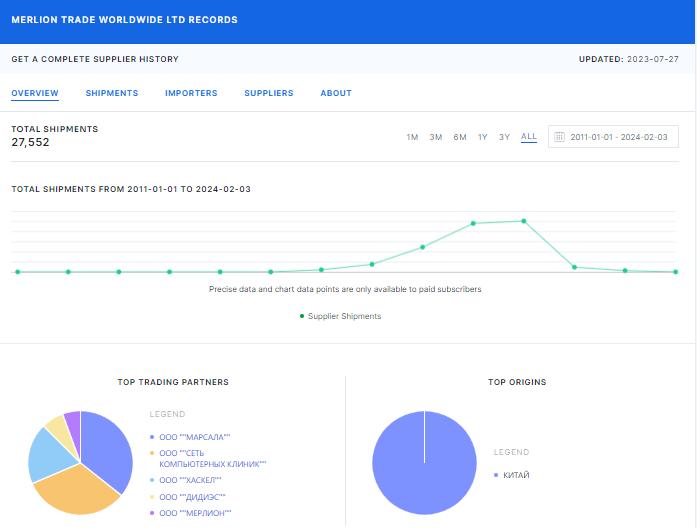Click the Top Origins heading
Screen dimensions: 697x528
(517, 382)
